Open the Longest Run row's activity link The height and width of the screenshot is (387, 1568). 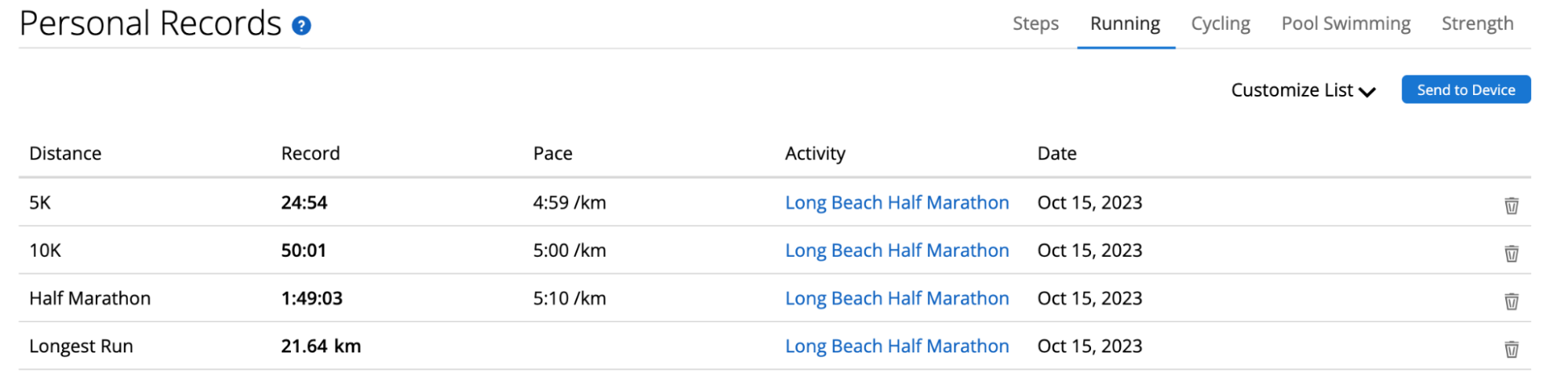[x=897, y=346]
